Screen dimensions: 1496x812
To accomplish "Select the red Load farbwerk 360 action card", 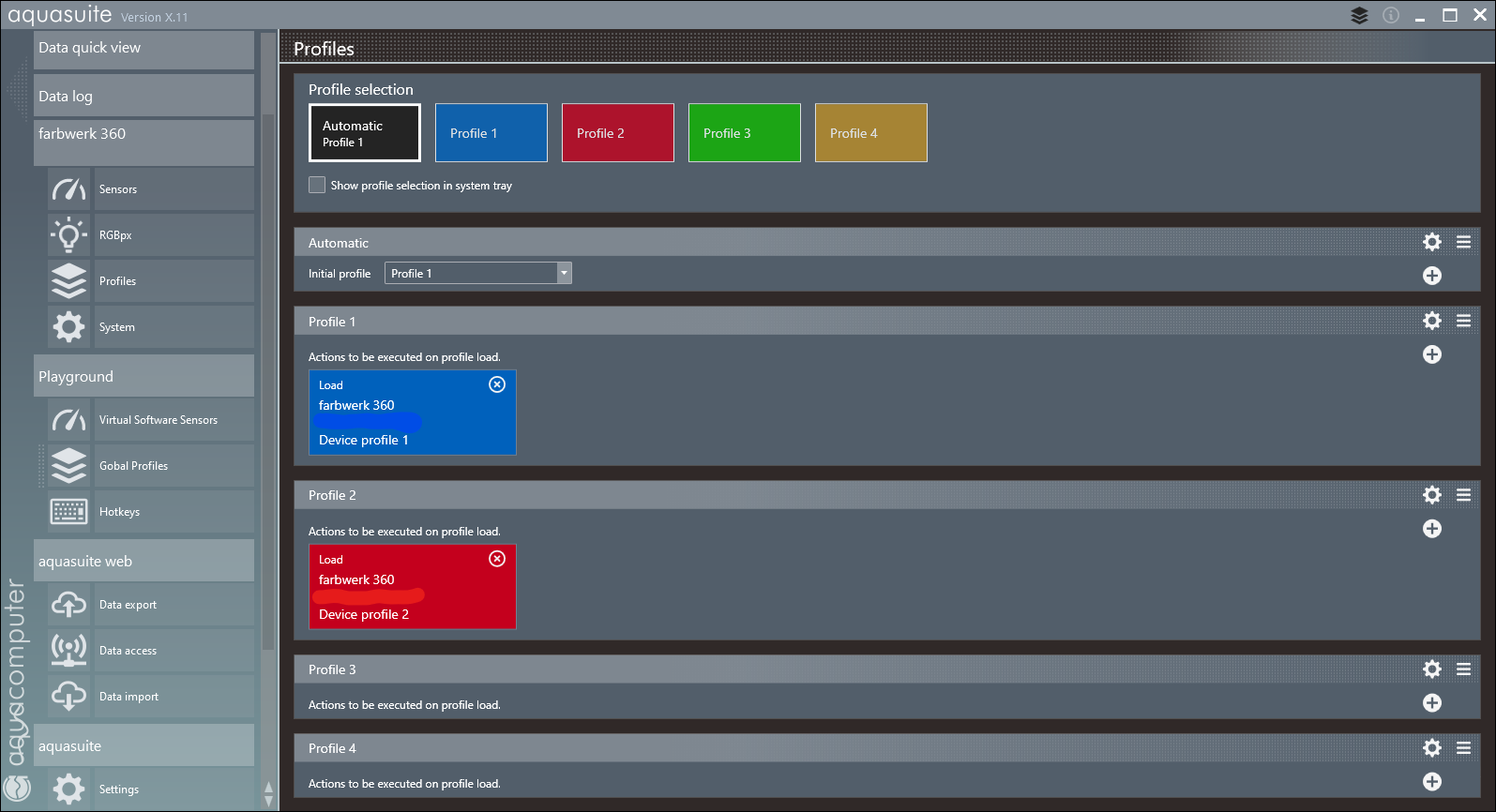I will click(413, 587).
